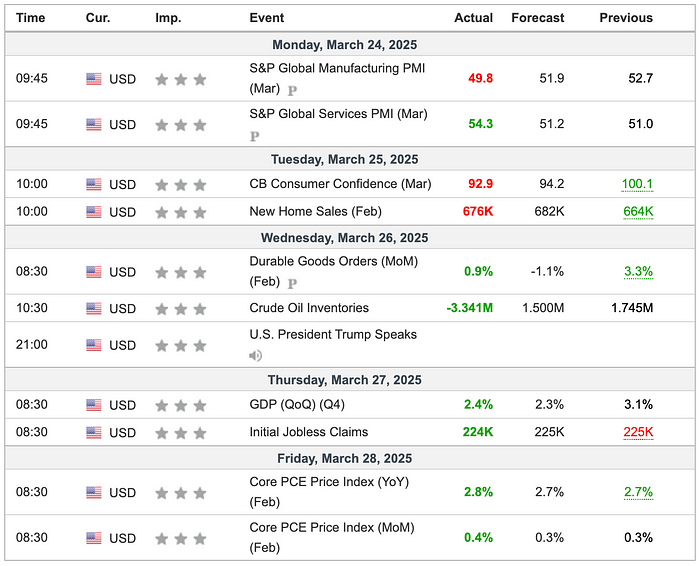Click the US flag in Crude Oil Inventories row

click(94, 308)
